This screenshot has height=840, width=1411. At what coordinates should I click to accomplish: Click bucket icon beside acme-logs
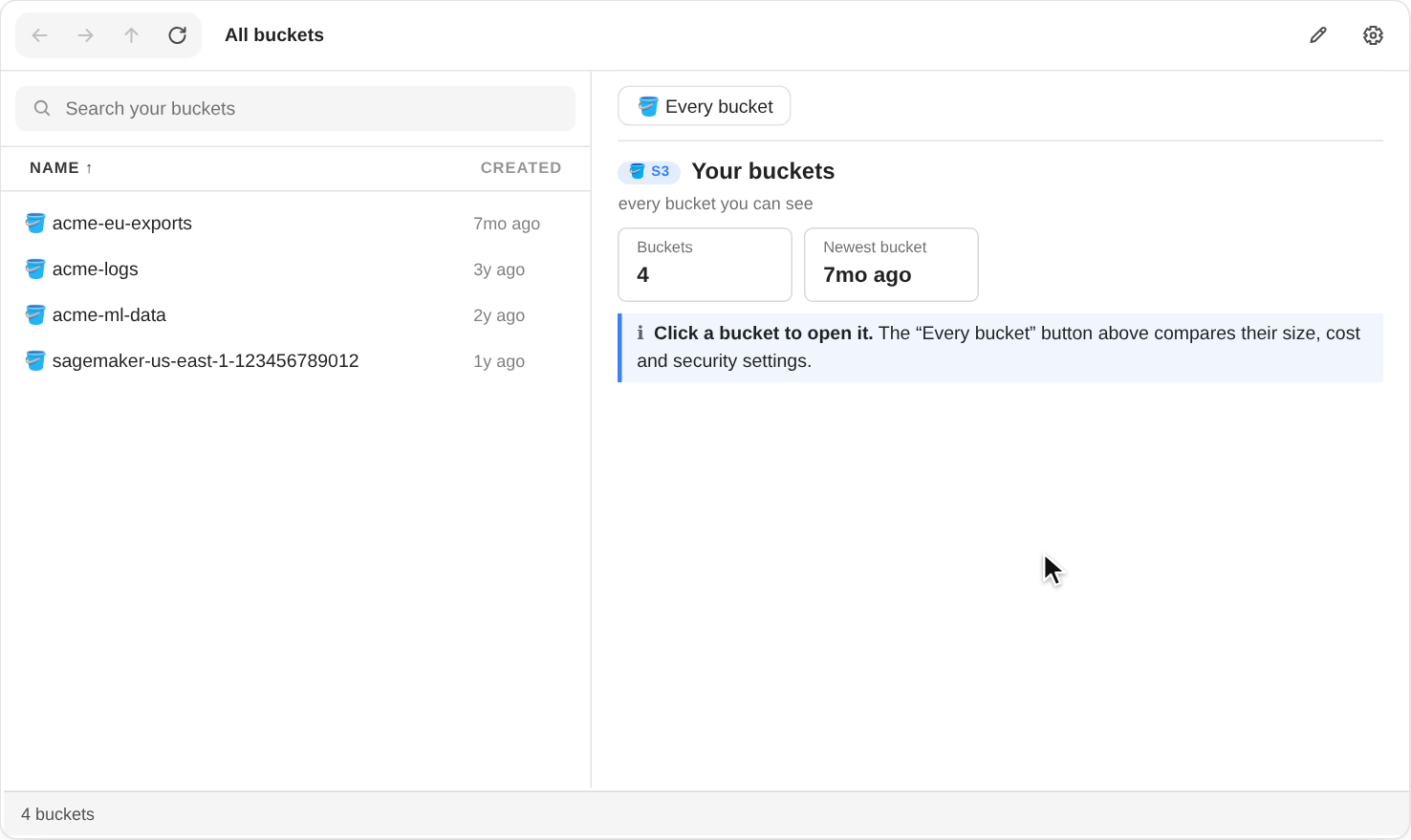(35, 269)
